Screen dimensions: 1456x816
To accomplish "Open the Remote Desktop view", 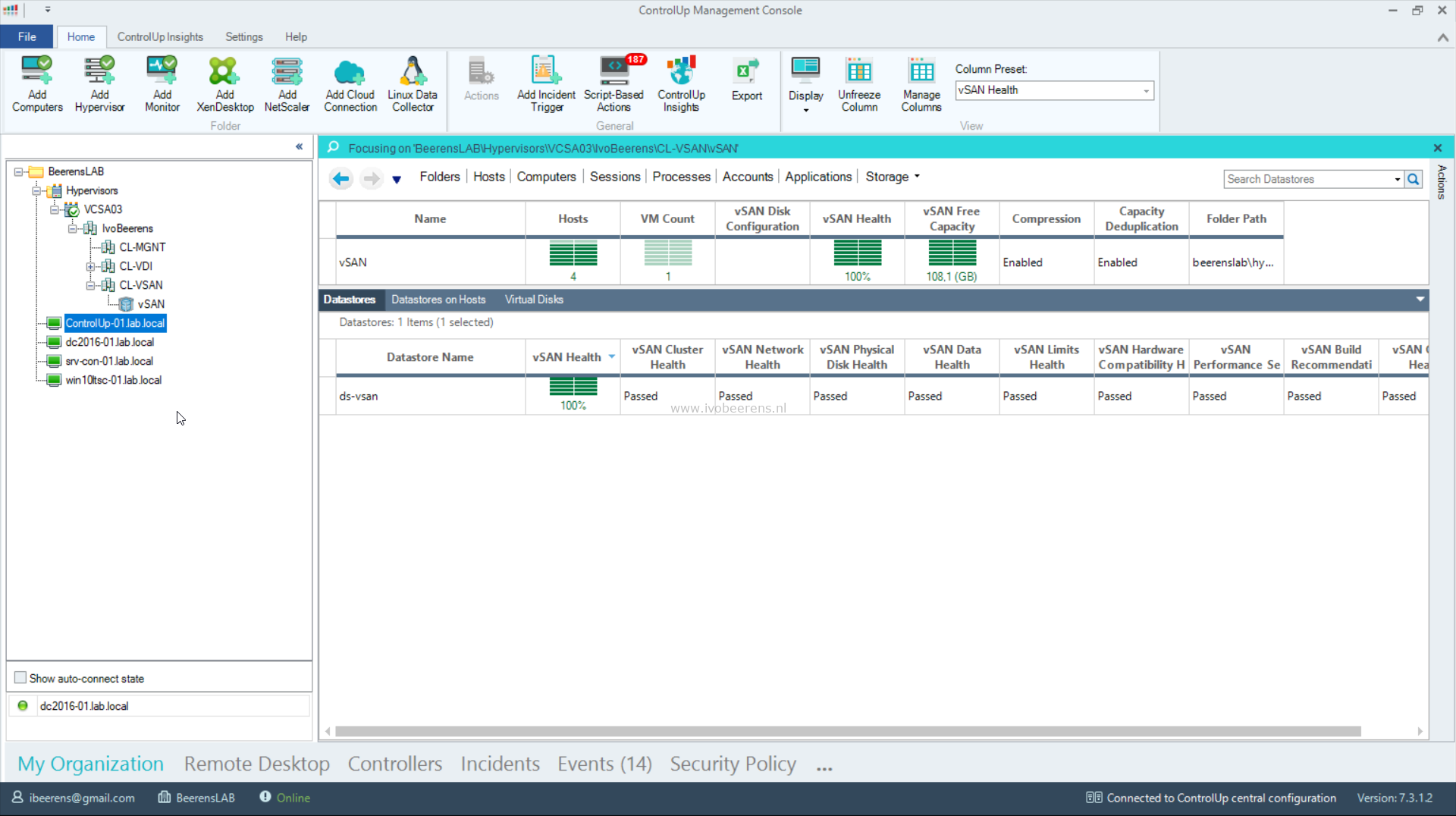I will [x=256, y=763].
